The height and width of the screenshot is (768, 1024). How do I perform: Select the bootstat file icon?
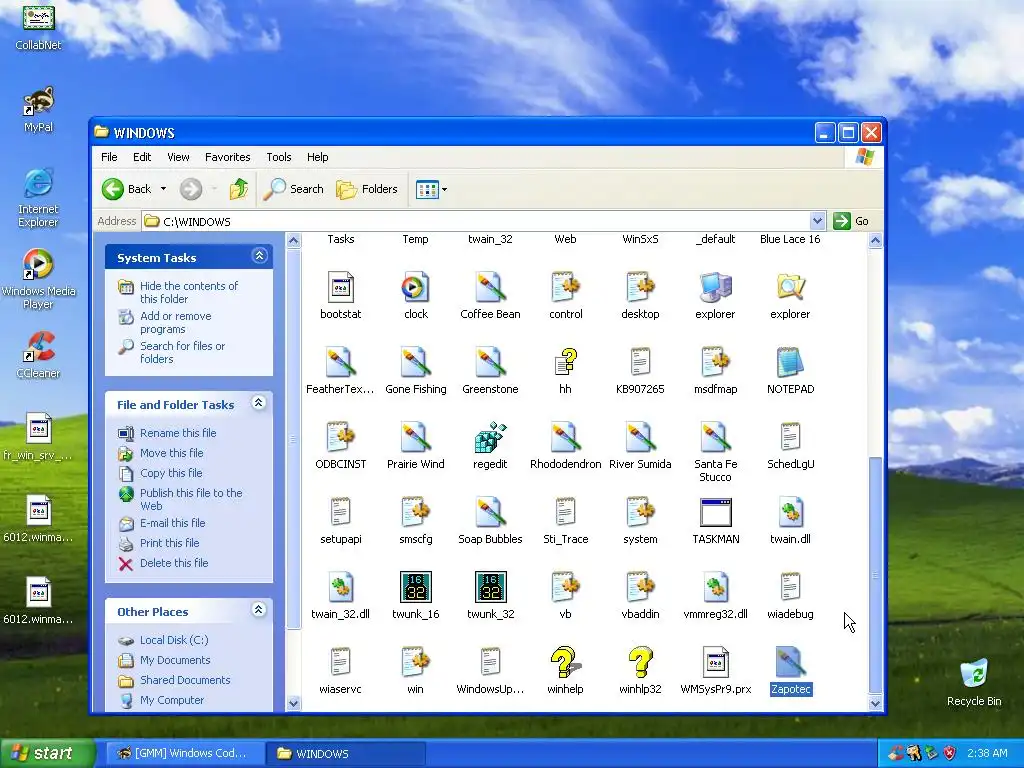coord(340,287)
